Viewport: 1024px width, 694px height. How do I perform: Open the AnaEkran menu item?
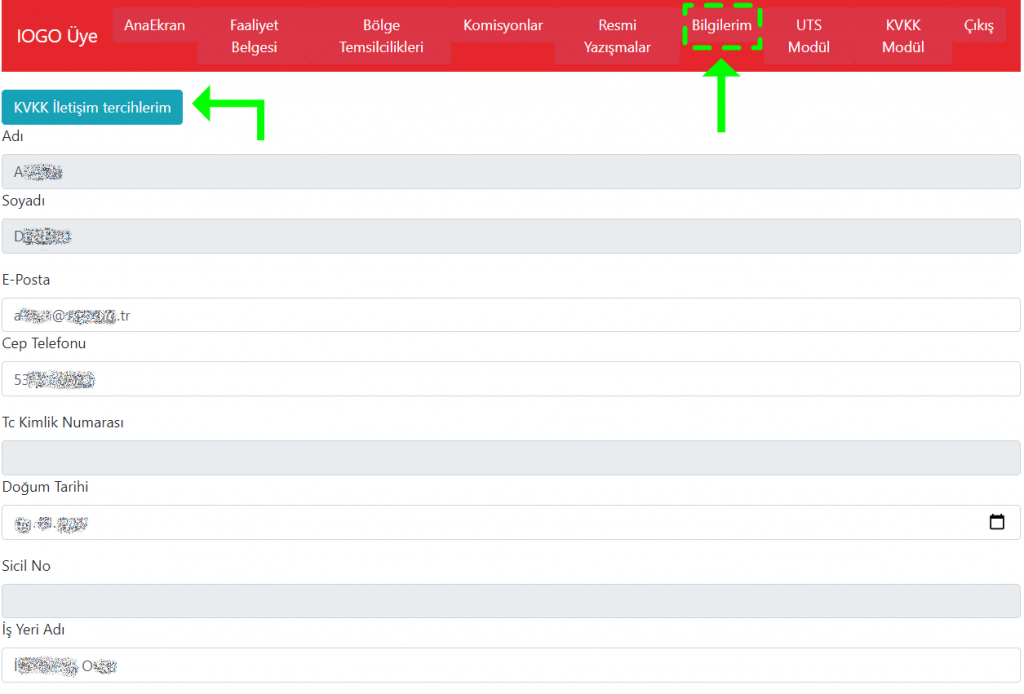155,25
